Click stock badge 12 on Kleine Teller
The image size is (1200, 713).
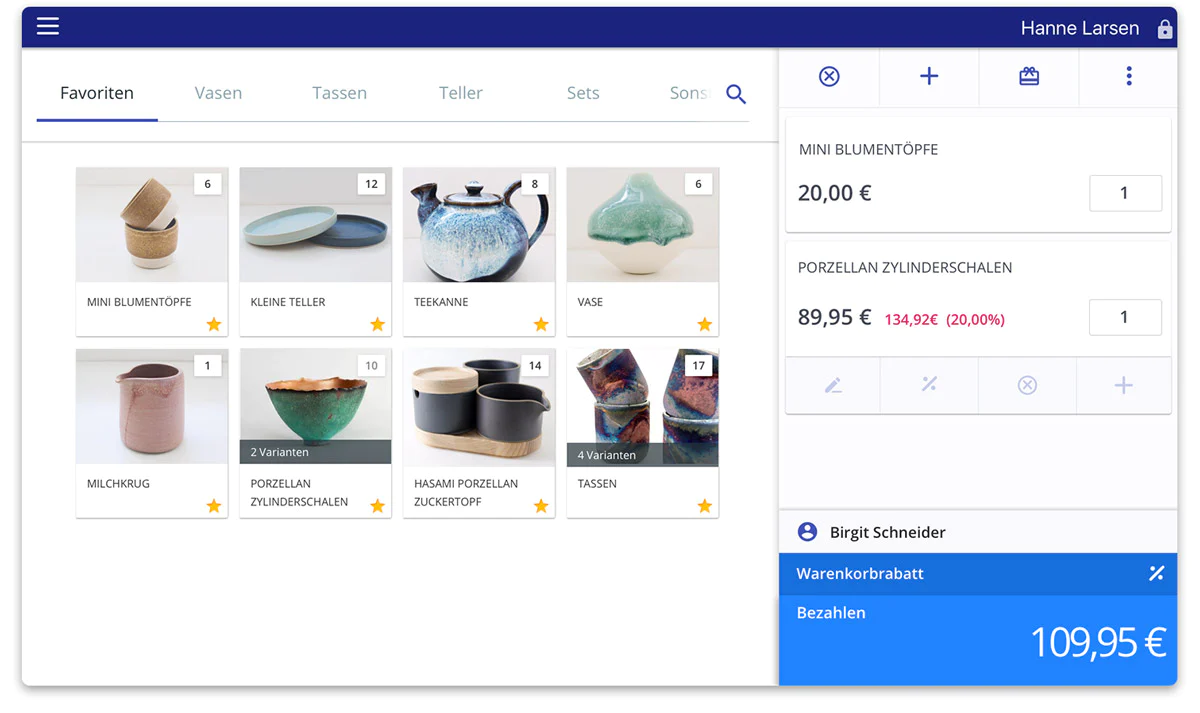pyautogui.click(x=371, y=184)
